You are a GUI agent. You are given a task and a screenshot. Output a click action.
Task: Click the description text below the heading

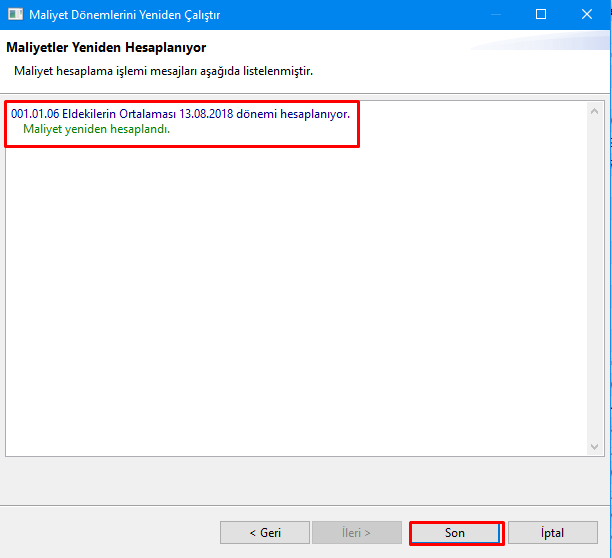coord(162,71)
